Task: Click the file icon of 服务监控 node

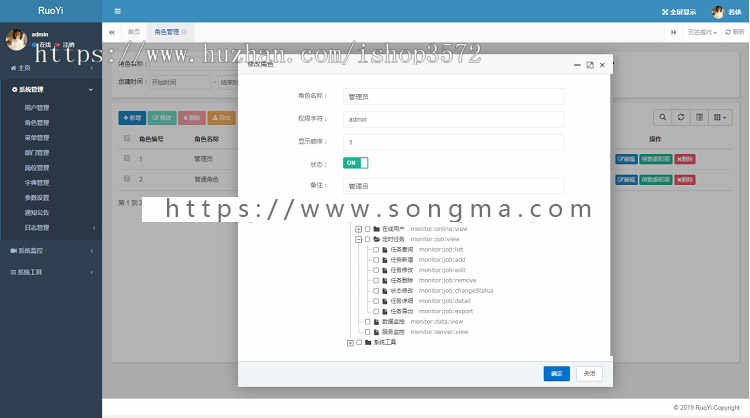Action: click(x=376, y=332)
